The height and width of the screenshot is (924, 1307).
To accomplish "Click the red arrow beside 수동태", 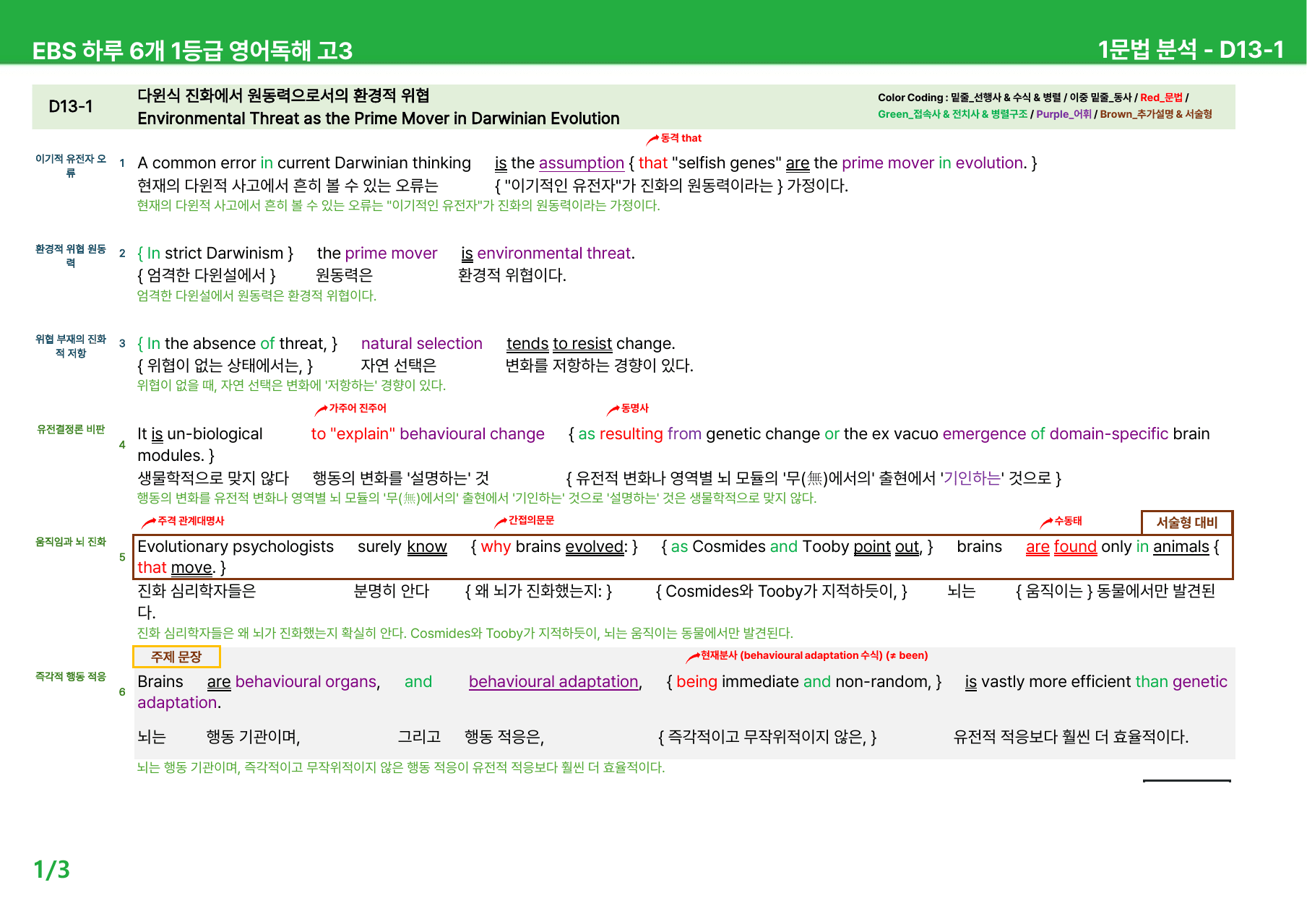I will pos(1046,522).
